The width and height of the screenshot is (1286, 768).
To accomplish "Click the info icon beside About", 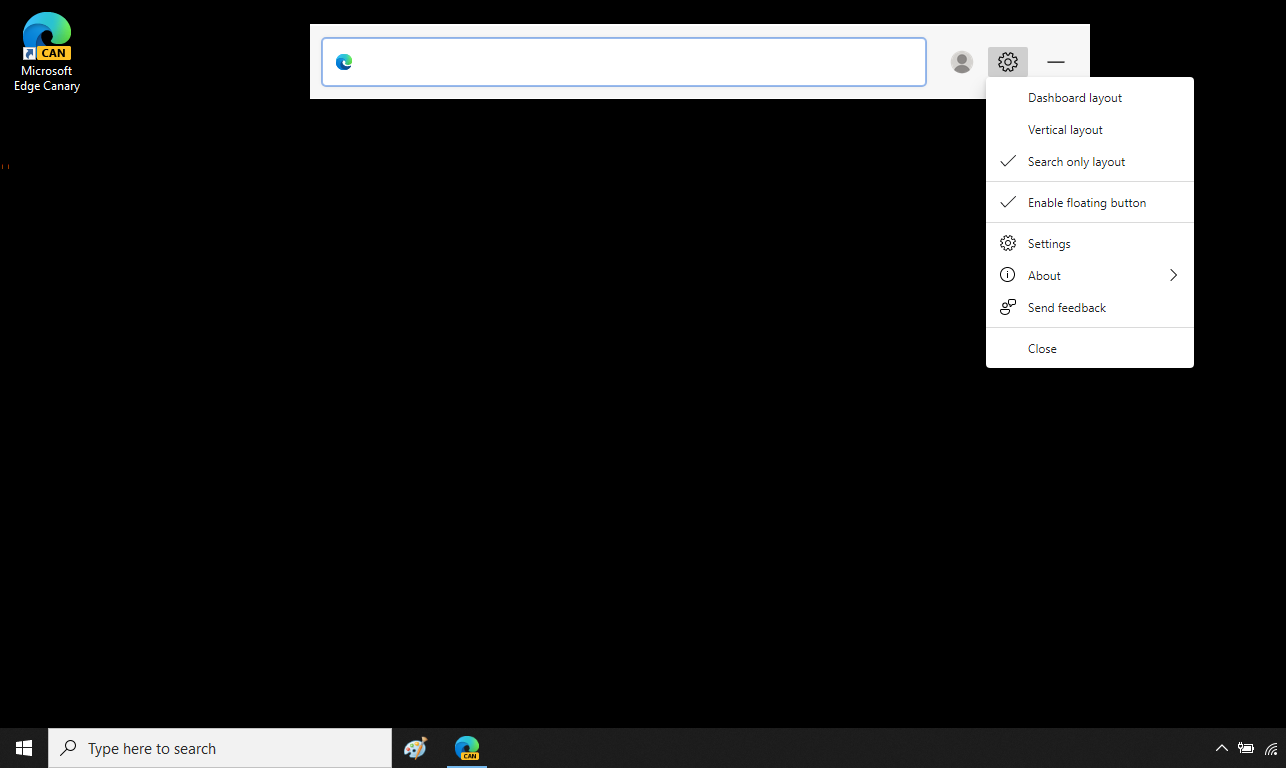I will coord(1007,274).
